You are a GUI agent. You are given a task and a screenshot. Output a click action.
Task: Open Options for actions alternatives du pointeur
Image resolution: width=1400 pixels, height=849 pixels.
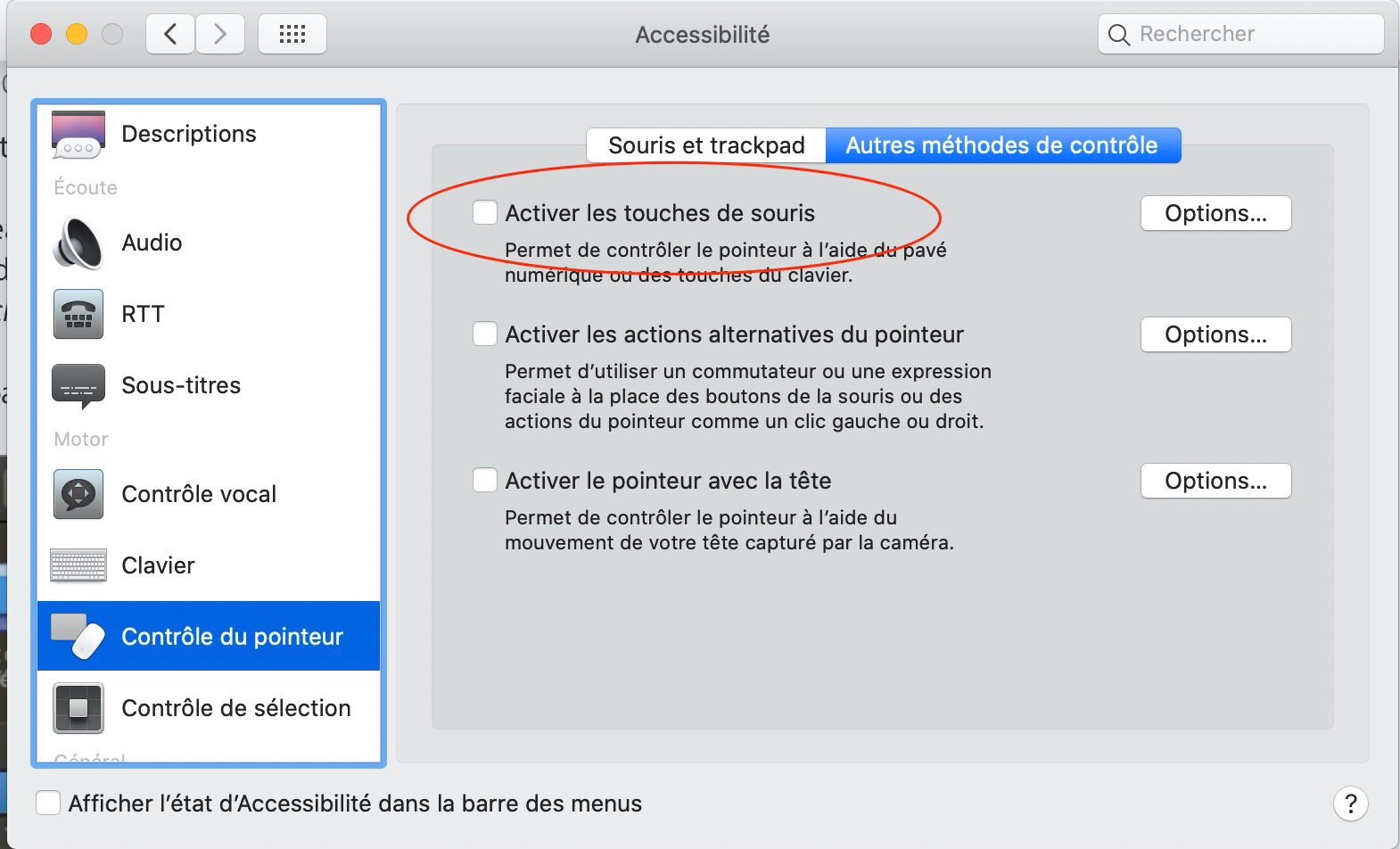(1216, 334)
